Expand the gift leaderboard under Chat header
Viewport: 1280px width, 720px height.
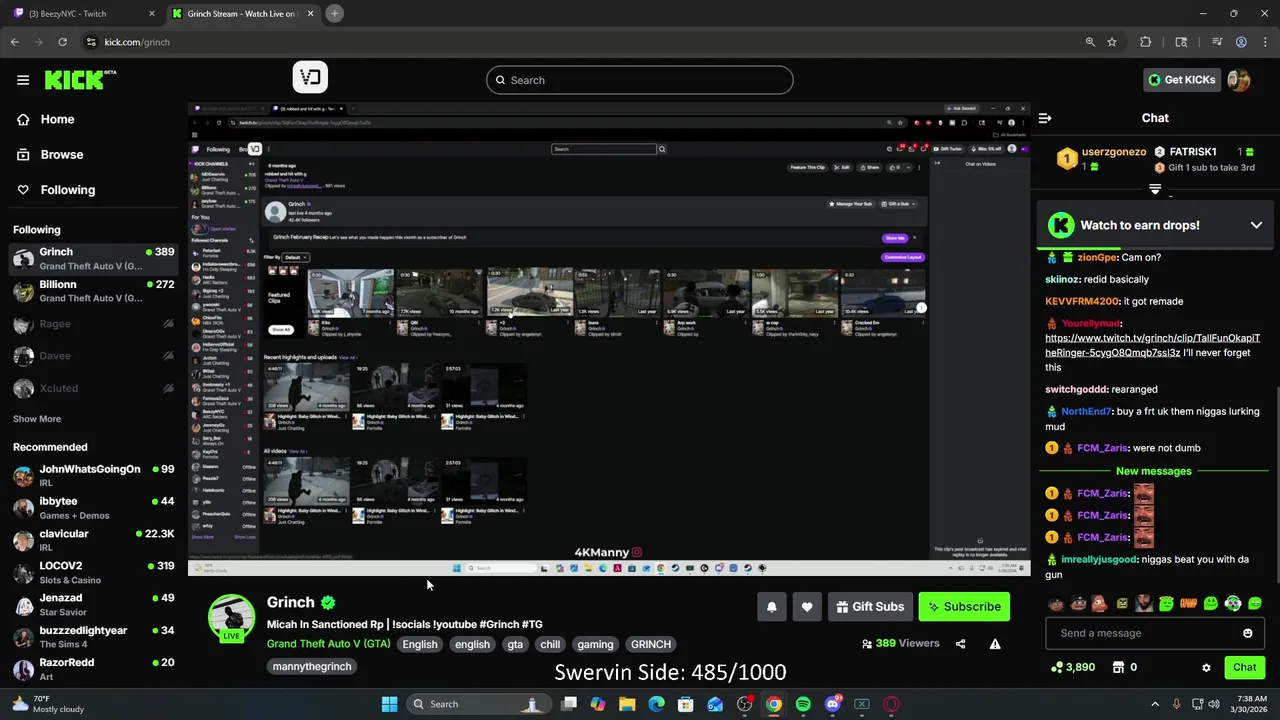(1155, 189)
